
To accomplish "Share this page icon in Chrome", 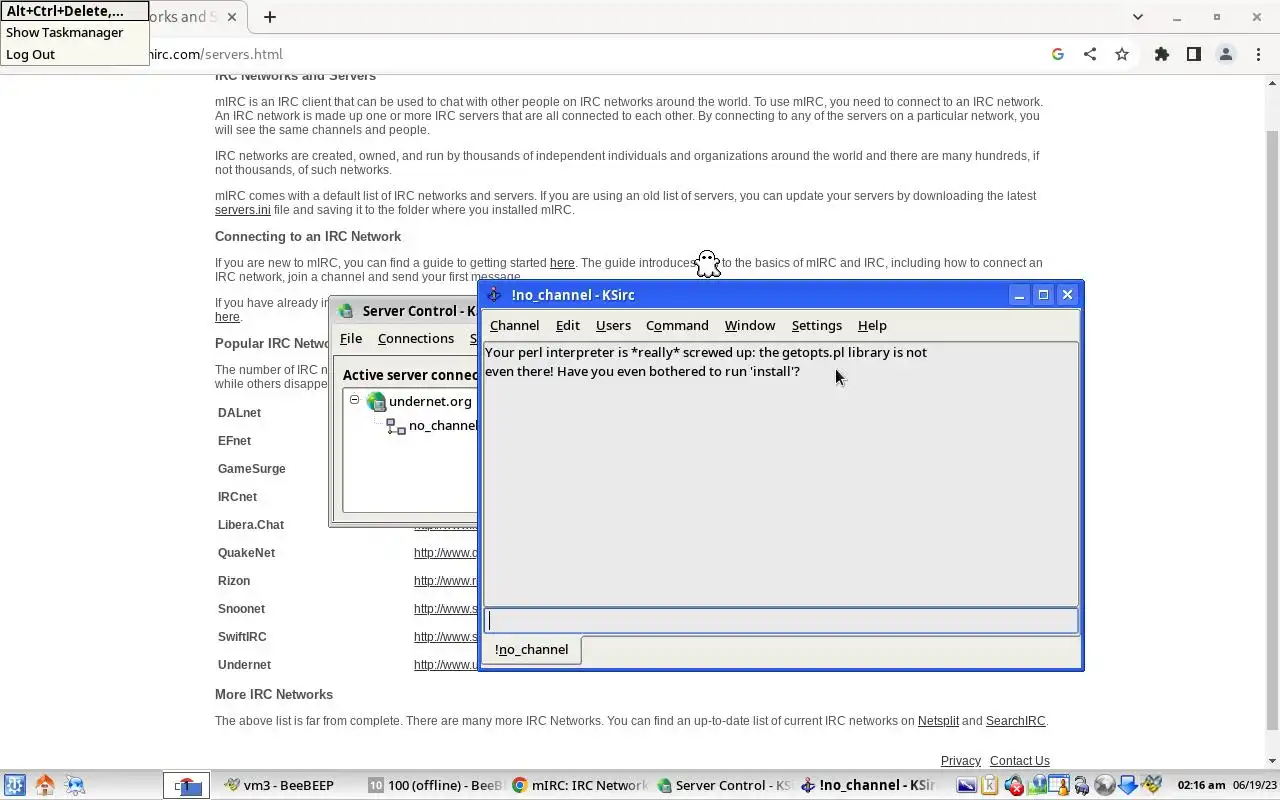I will (x=1090, y=55).
